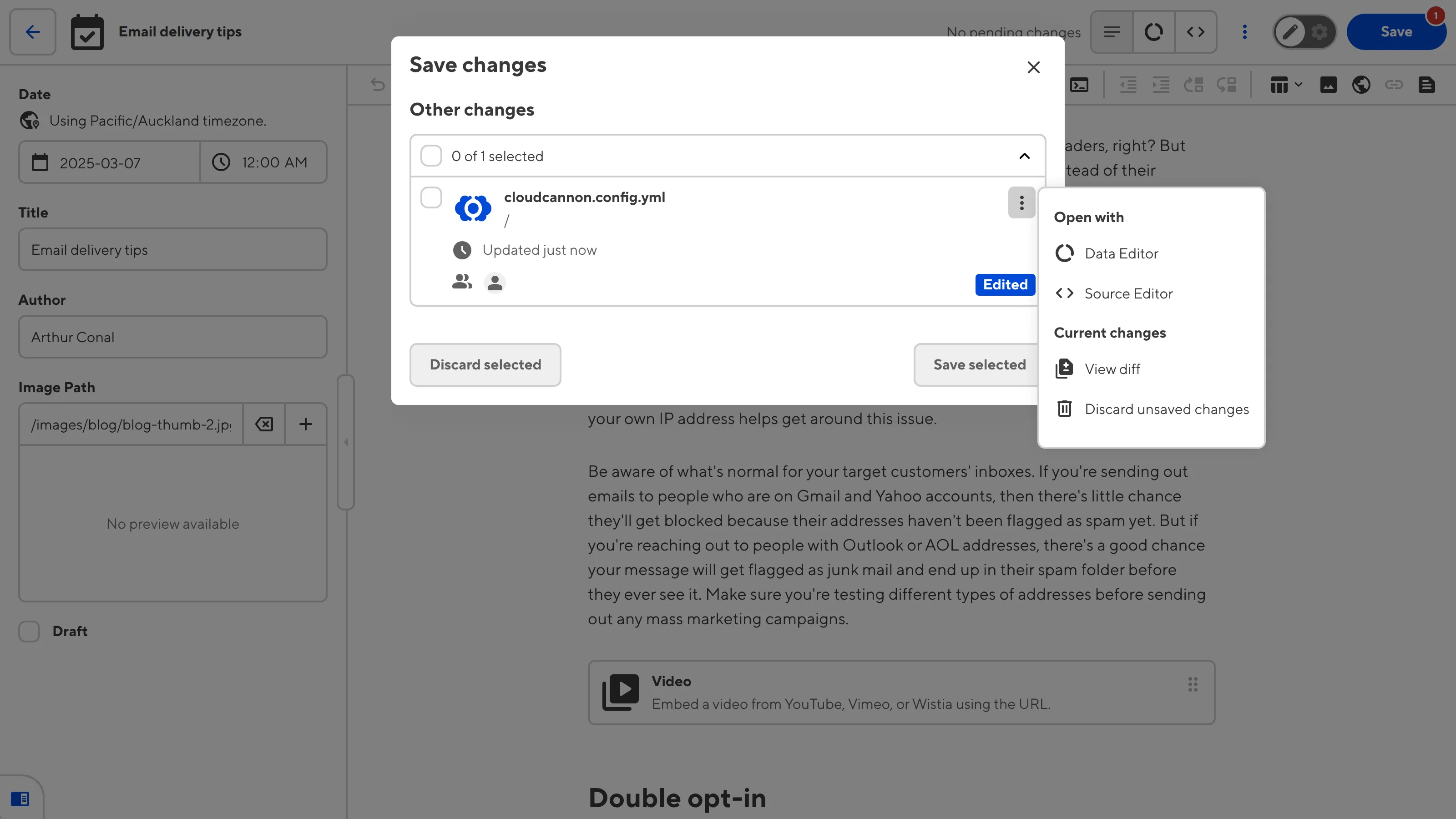The image size is (1456, 819).
Task: Check the cloudcannon.config.yml file checkbox
Action: [x=431, y=197]
